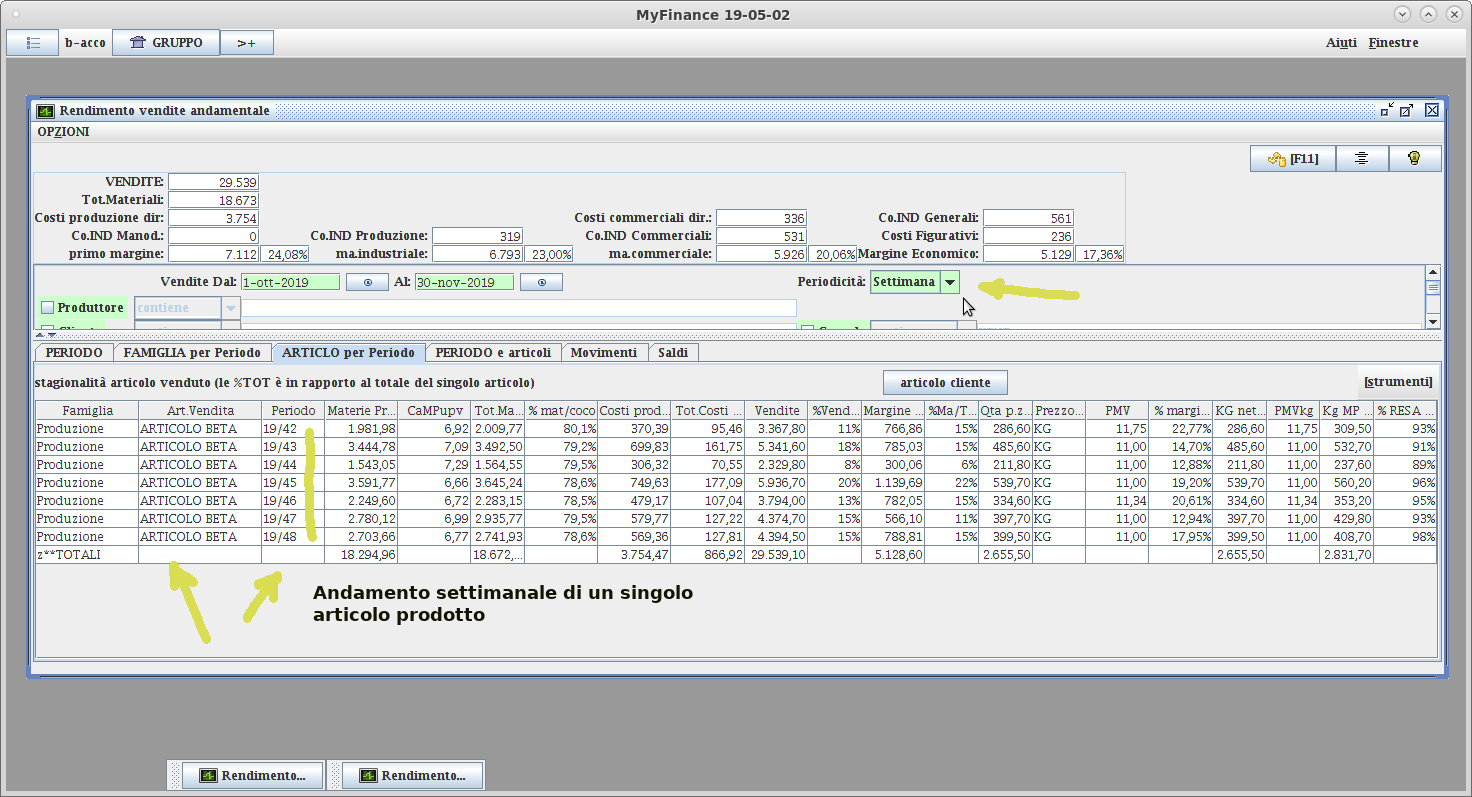1472x797 pixels.
Task: Click total Vendite value 29.539,10
Action: click(777, 555)
